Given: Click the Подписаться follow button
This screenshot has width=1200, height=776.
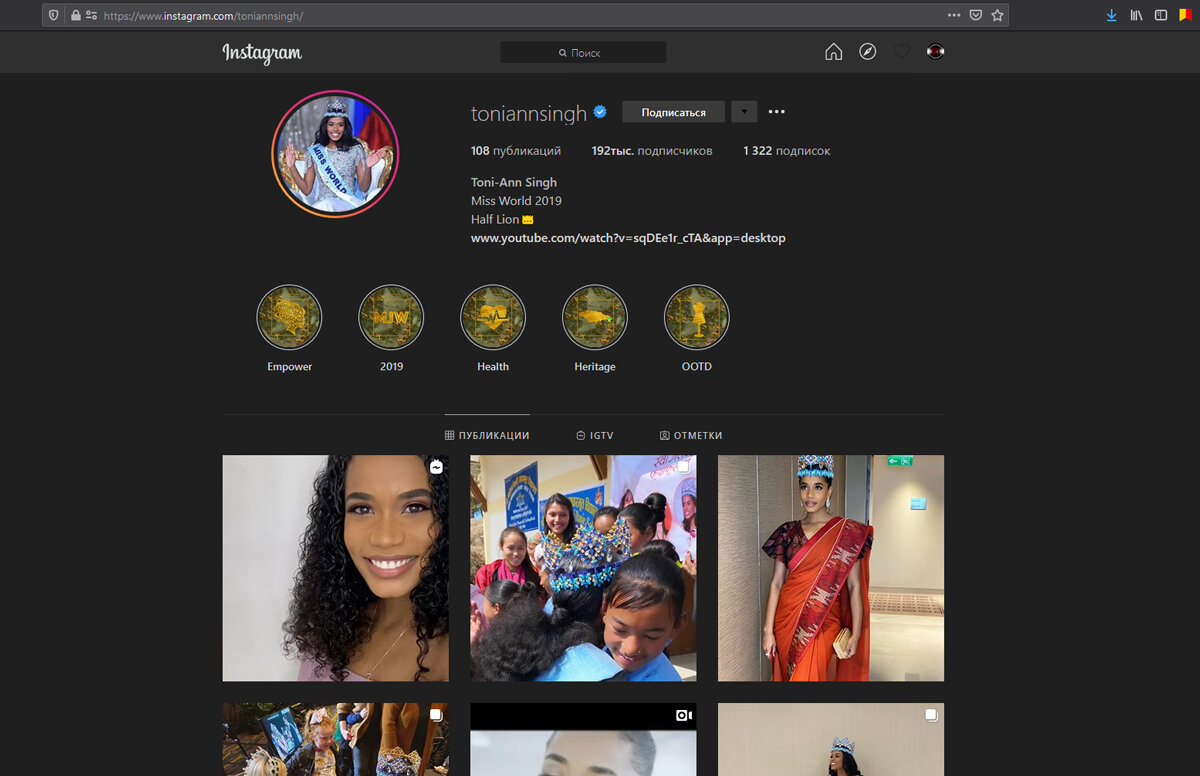Looking at the screenshot, I should click(x=673, y=112).
